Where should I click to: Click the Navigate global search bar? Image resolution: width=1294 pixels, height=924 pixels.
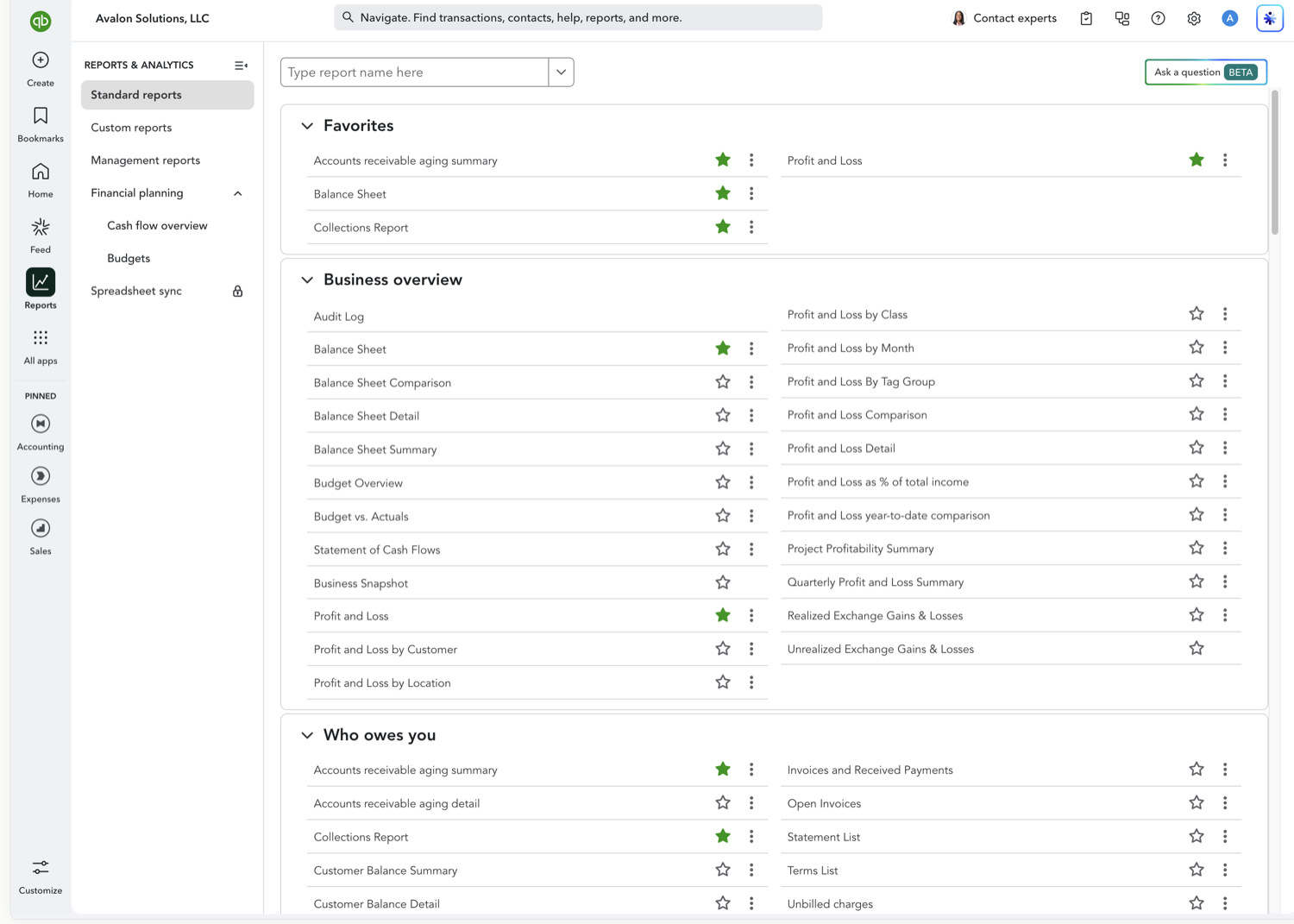pos(578,18)
